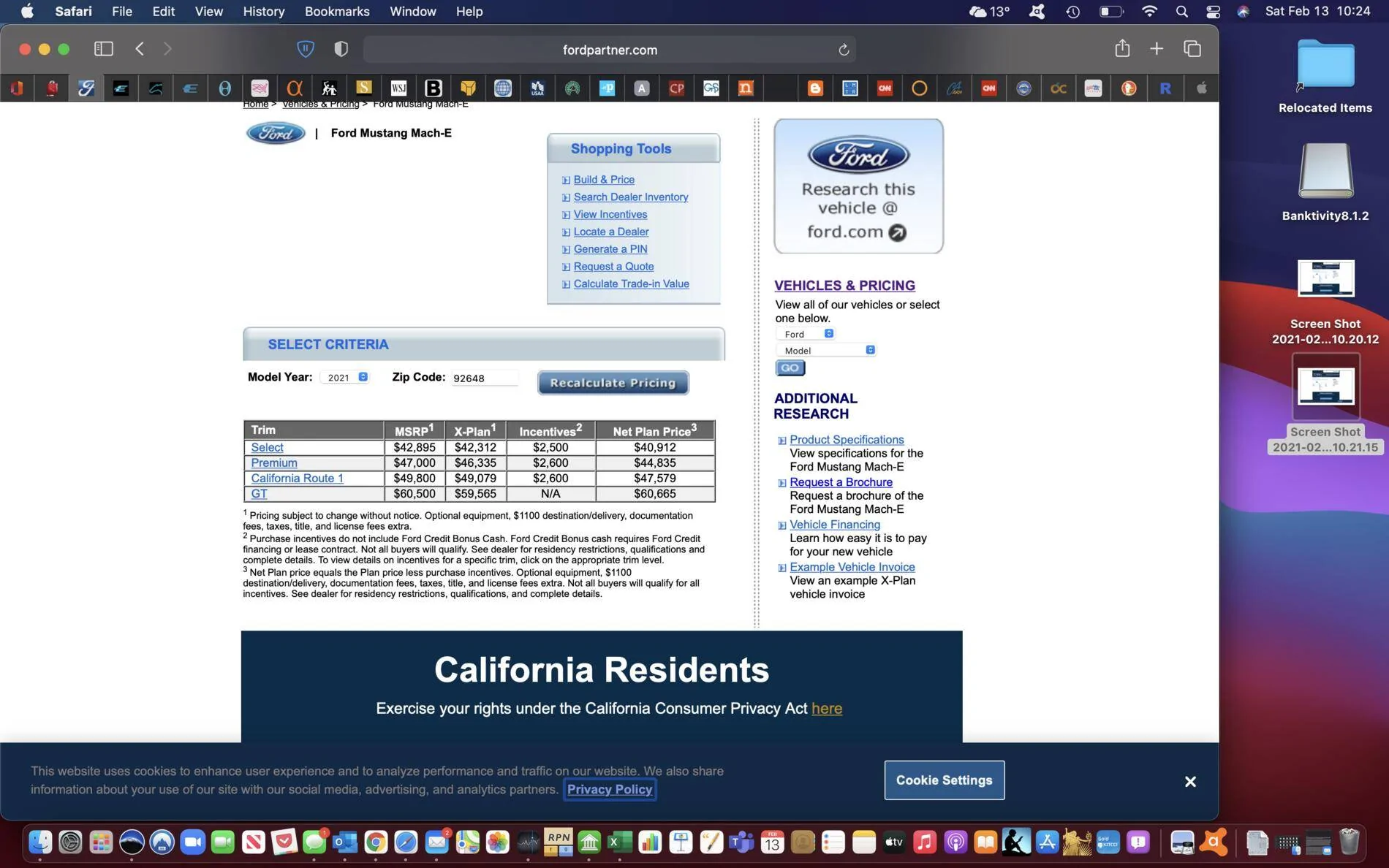Go back to the previous page

coord(140,49)
